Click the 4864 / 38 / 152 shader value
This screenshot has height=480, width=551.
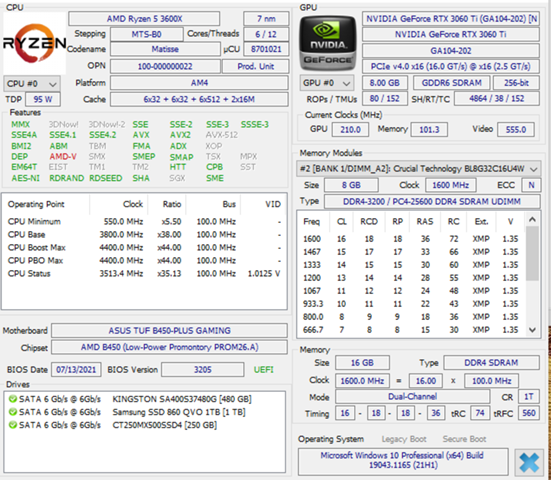coord(497,99)
